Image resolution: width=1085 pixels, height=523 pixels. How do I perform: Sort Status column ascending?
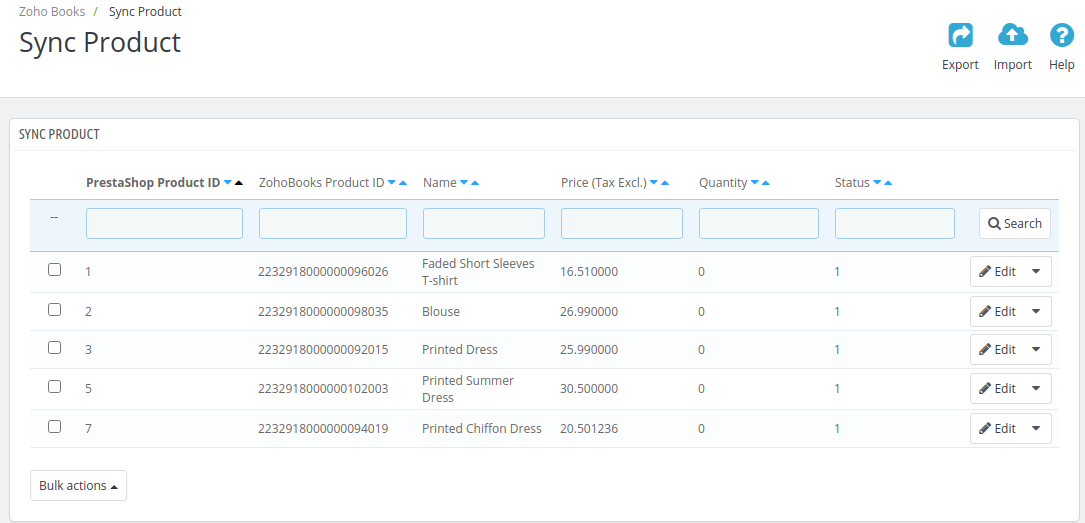tap(888, 183)
